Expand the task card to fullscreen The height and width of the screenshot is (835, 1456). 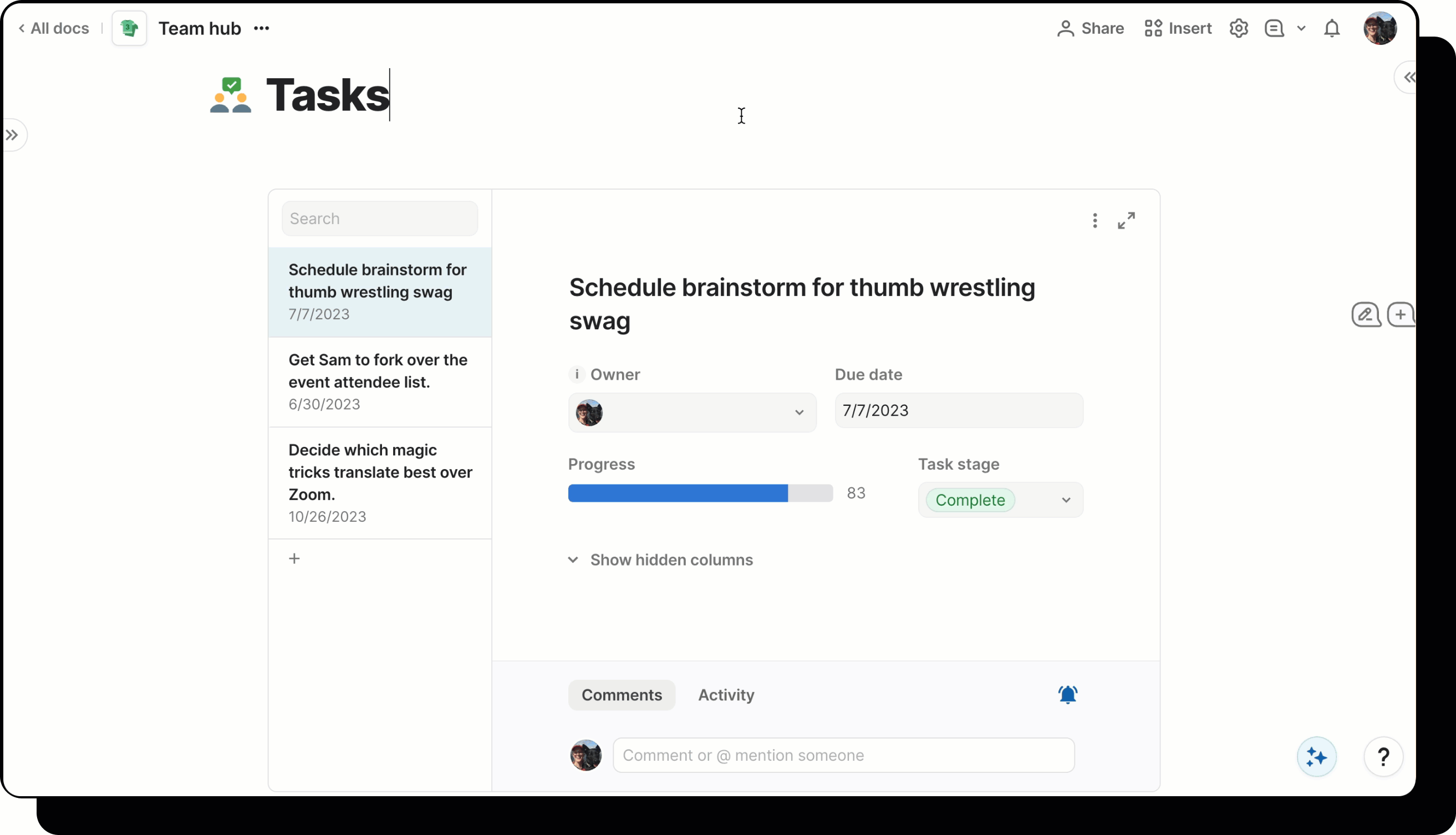(x=1126, y=220)
